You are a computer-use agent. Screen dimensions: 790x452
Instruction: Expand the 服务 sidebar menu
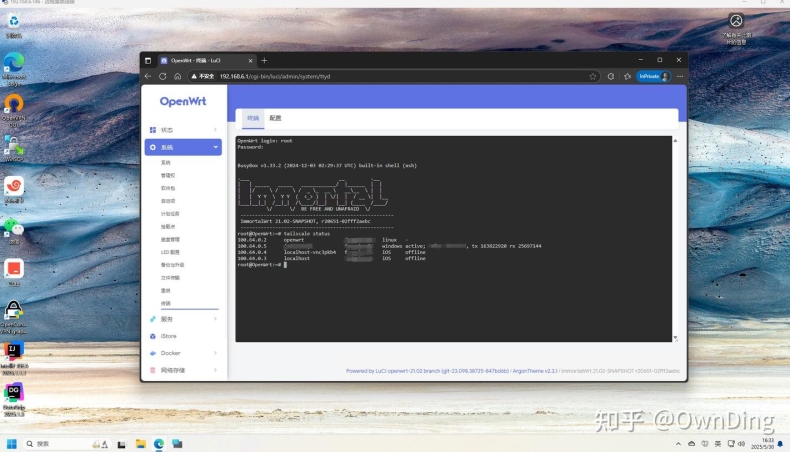coord(215,319)
